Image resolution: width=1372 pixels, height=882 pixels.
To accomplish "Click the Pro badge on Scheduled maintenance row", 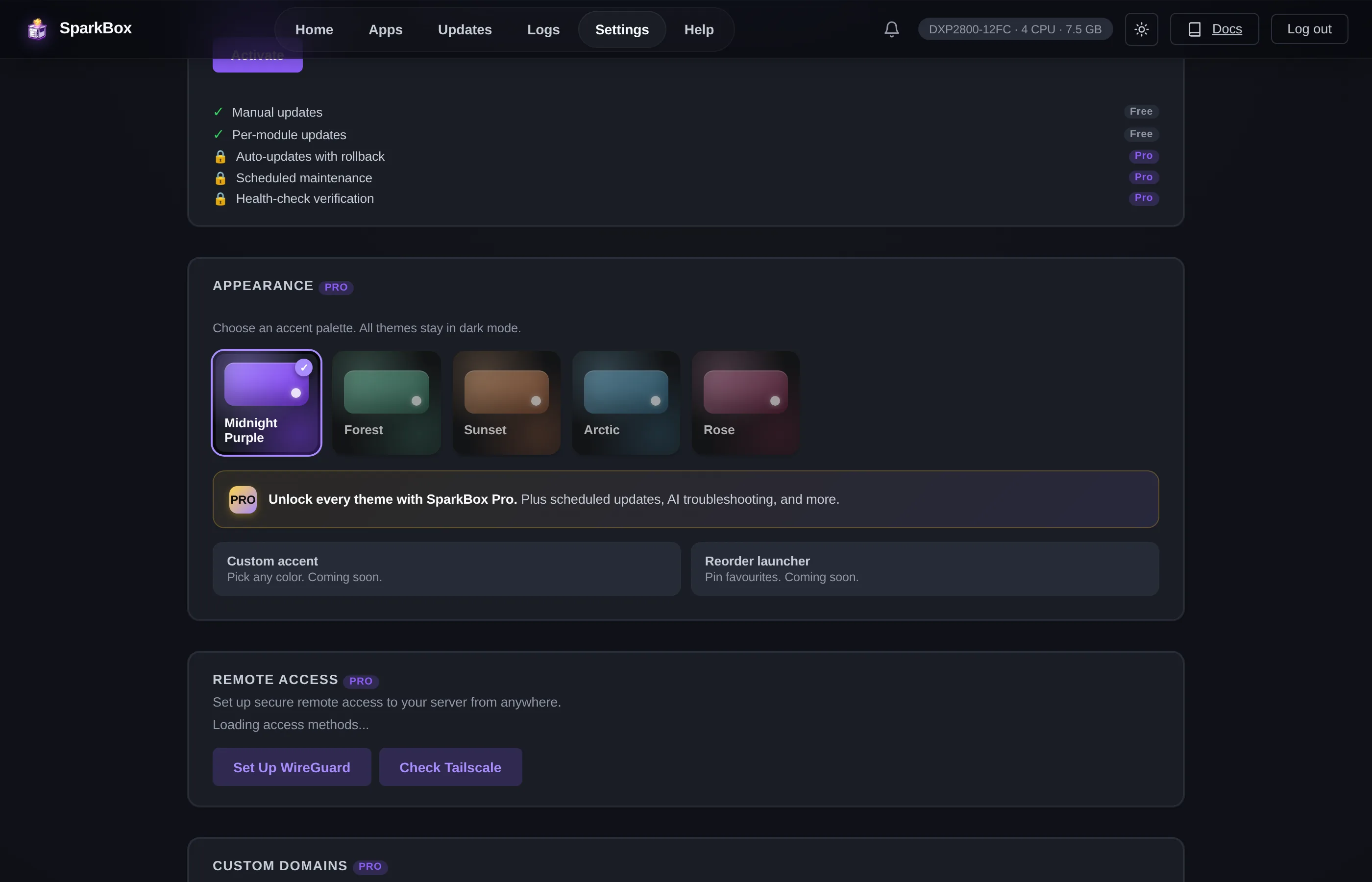I will tap(1144, 177).
